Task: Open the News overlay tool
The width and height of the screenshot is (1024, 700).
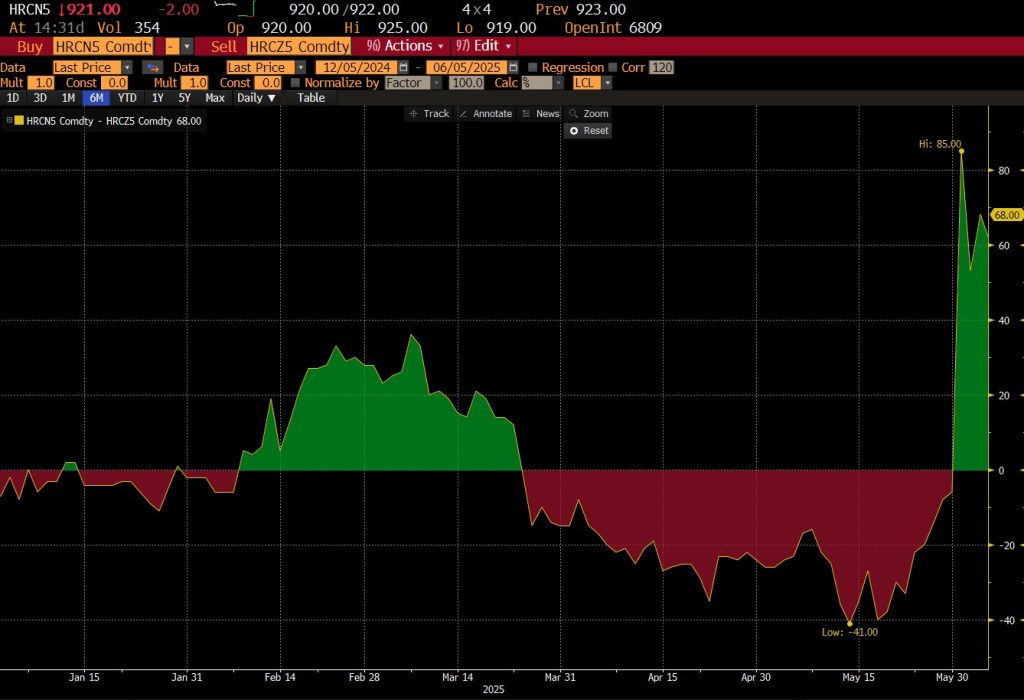Action: 540,114
